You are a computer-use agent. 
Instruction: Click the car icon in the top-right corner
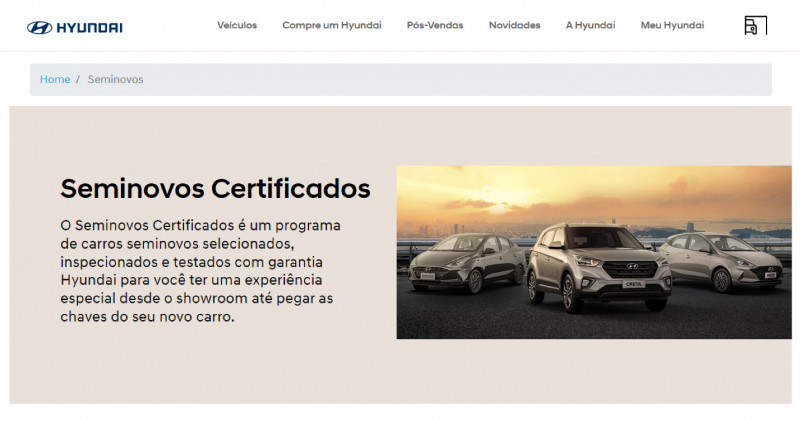coord(752,26)
